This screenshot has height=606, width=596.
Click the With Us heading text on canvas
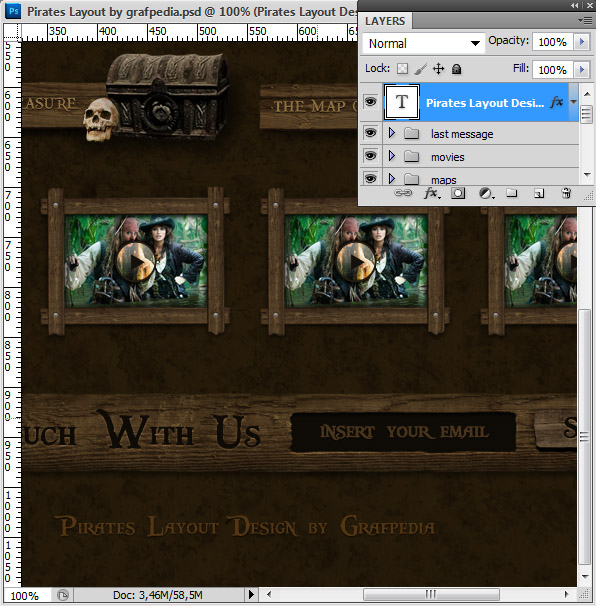coord(179,430)
